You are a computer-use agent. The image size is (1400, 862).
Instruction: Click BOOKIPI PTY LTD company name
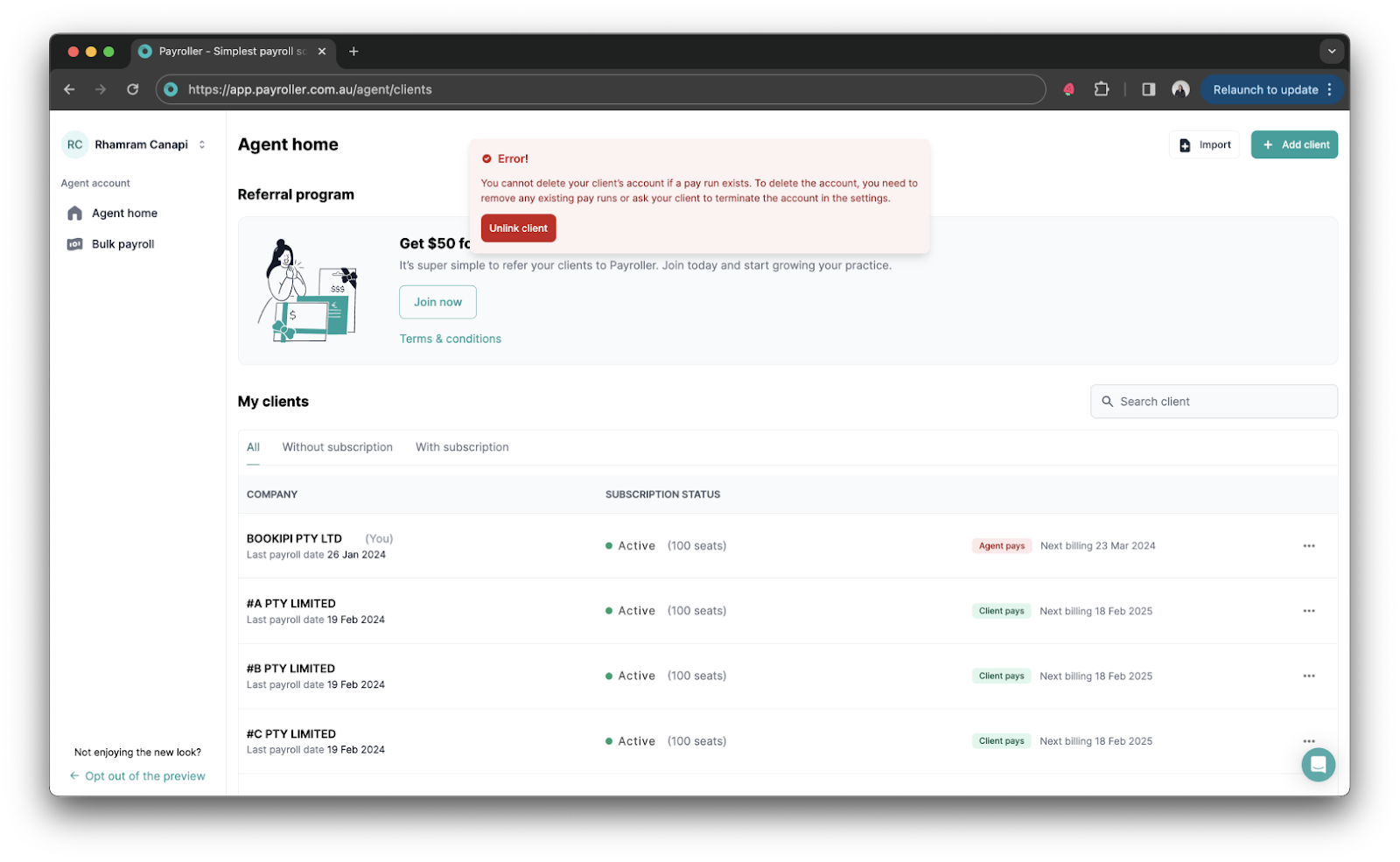294,538
